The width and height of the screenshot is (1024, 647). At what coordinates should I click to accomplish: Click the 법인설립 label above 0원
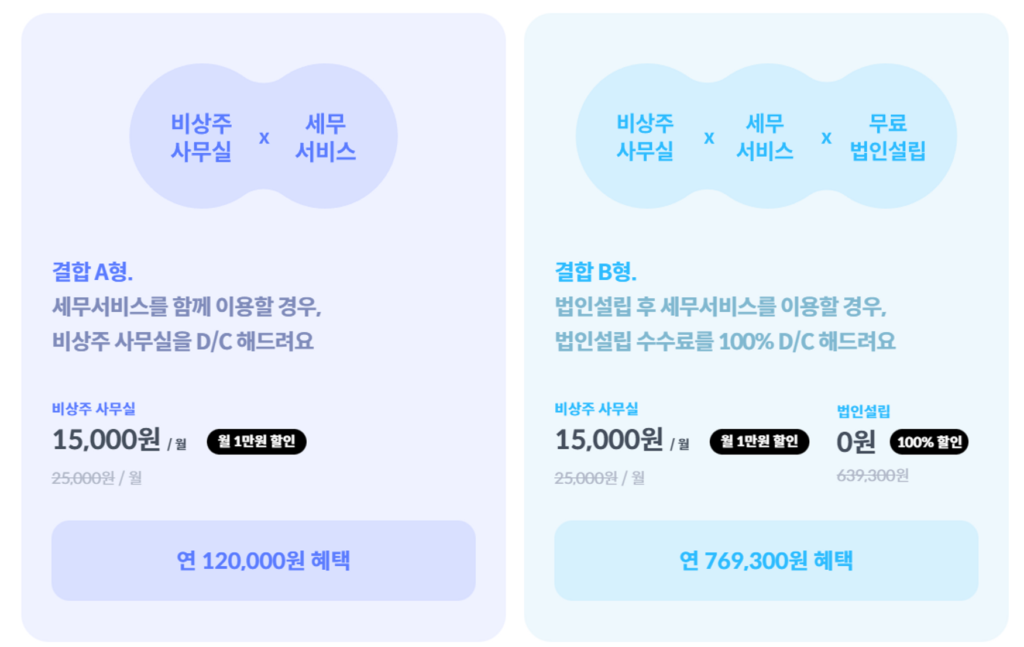pyautogui.click(x=863, y=411)
